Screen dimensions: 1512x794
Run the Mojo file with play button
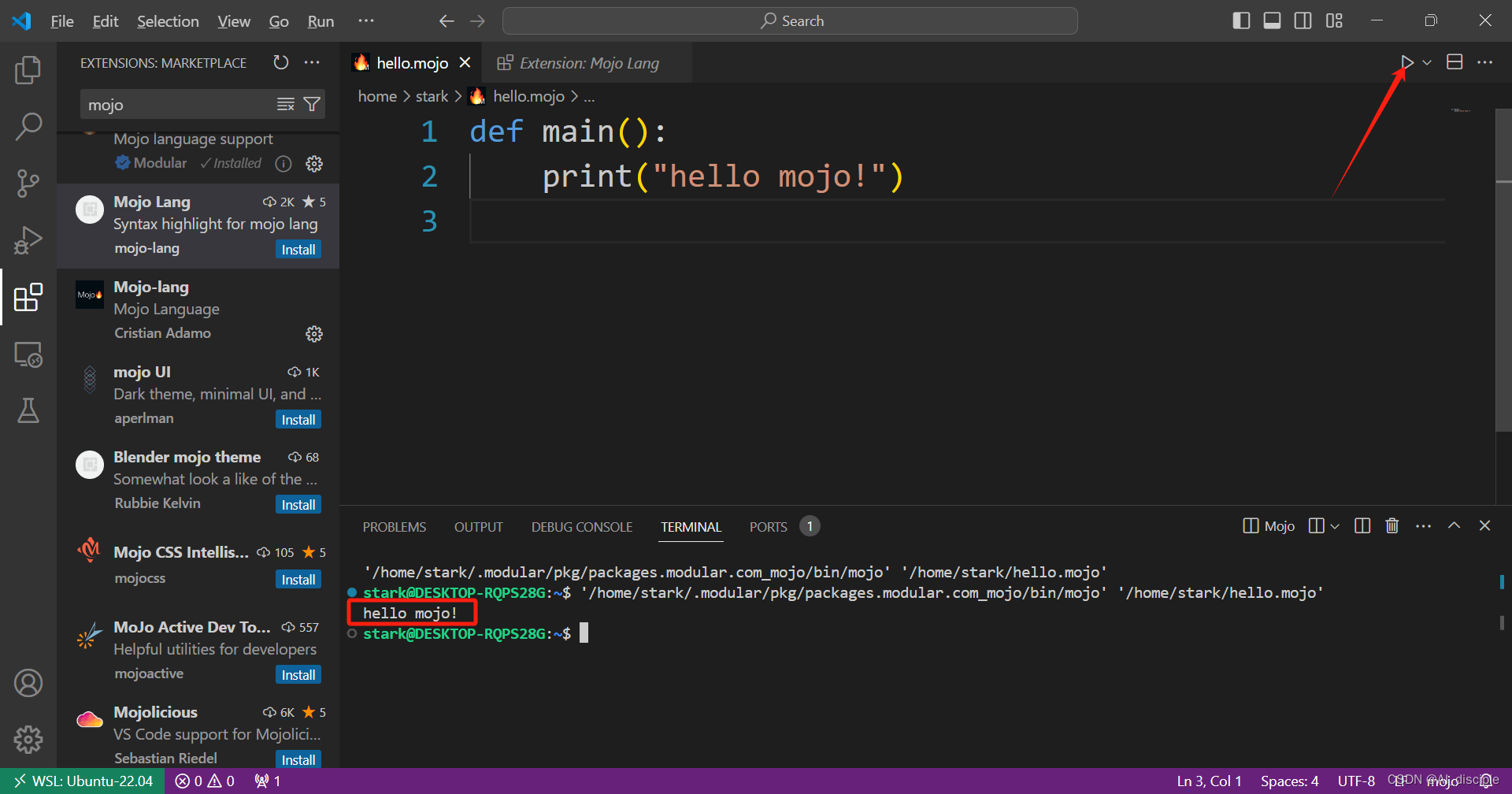pyautogui.click(x=1406, y=62)
